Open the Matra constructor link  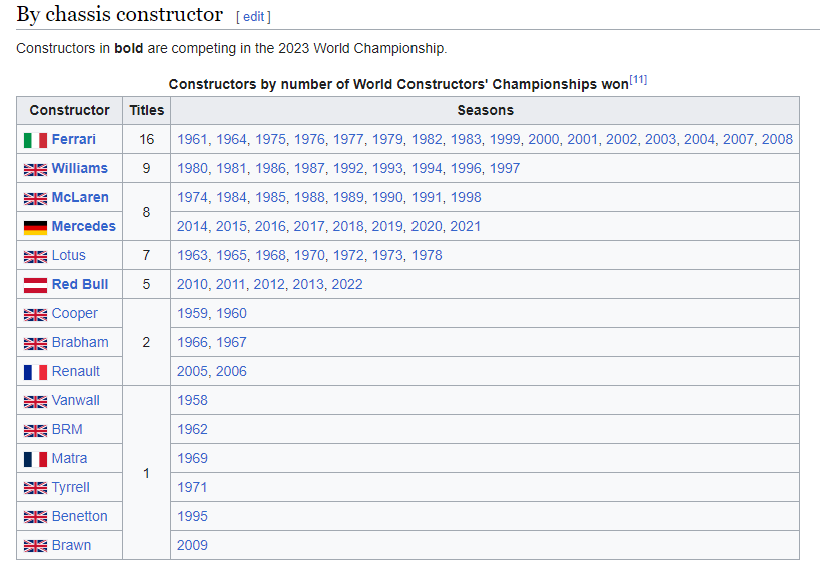coord(70,458)
